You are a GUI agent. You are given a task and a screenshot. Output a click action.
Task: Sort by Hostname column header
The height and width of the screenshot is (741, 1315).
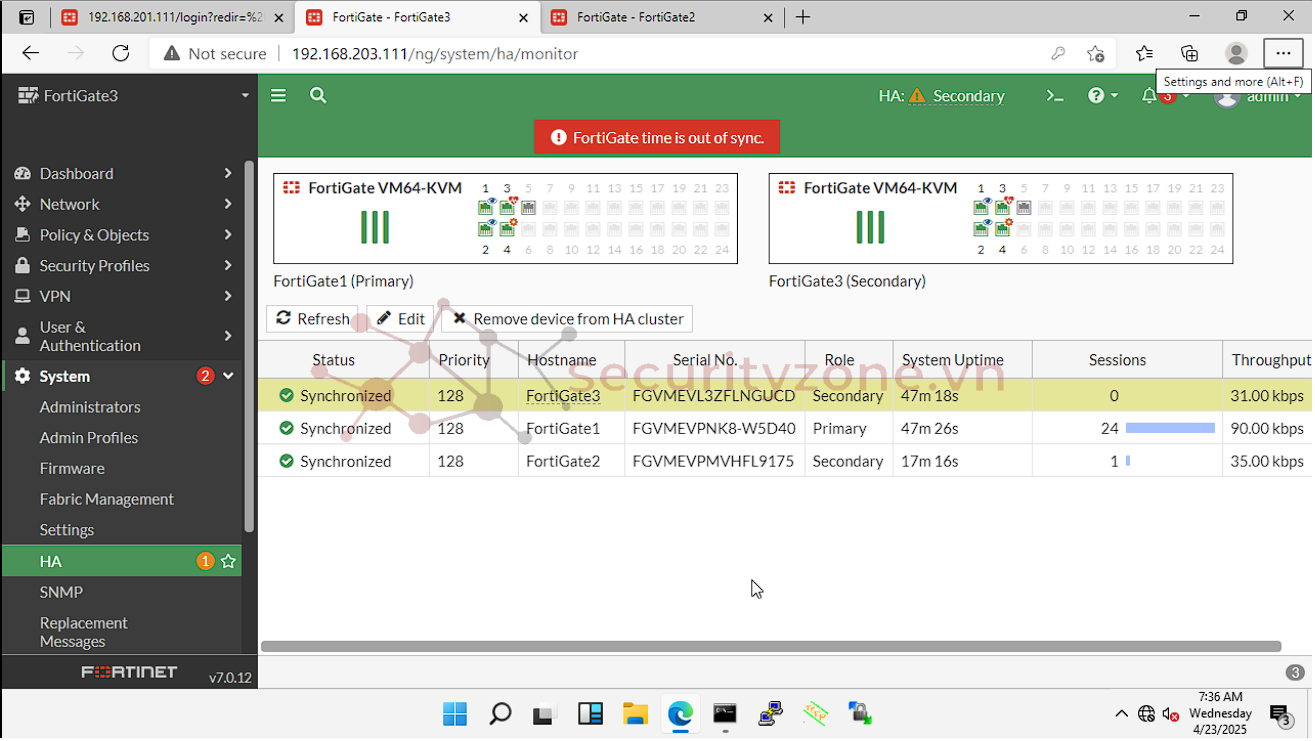561,360
